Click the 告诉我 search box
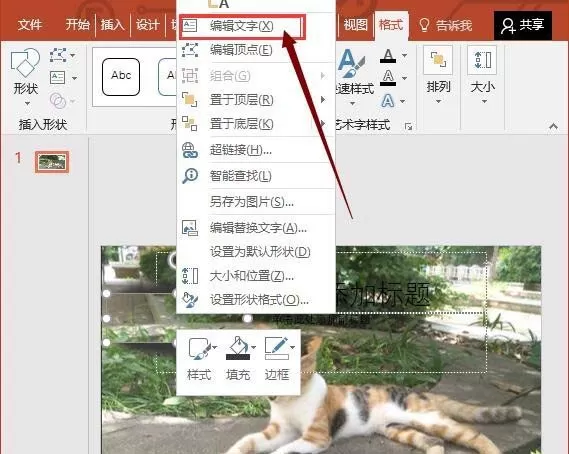The width and height of the screenshot is (569, 454). (x=446, y=25)
